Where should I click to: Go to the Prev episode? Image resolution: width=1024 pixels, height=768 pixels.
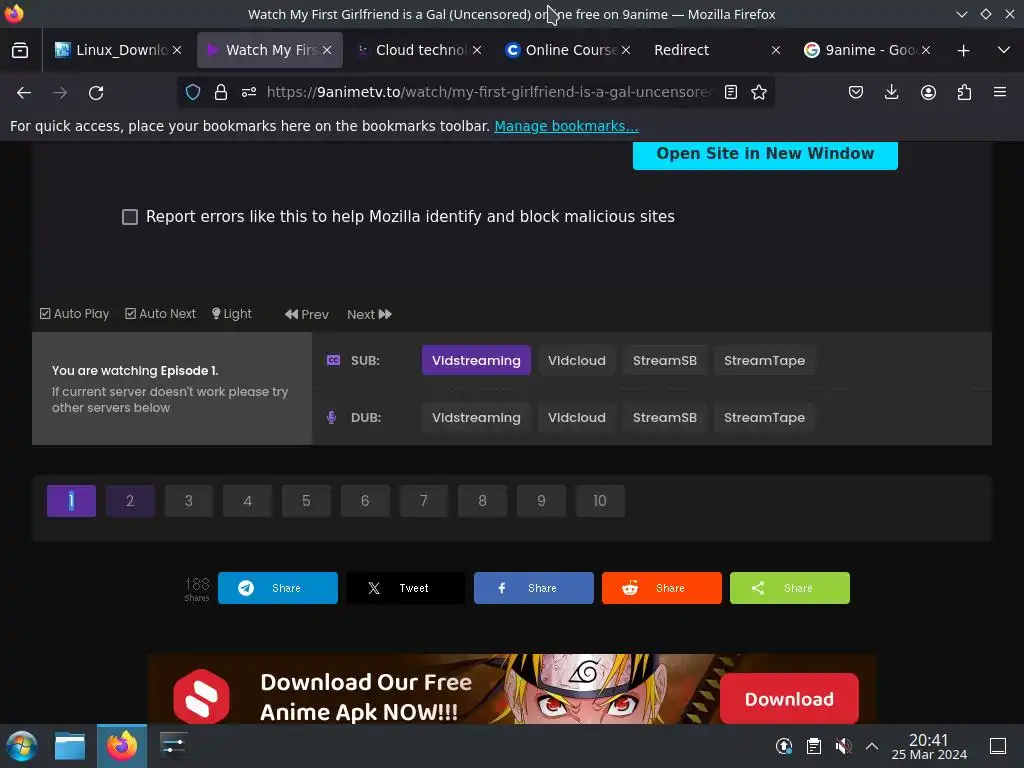tap(307, 314)
